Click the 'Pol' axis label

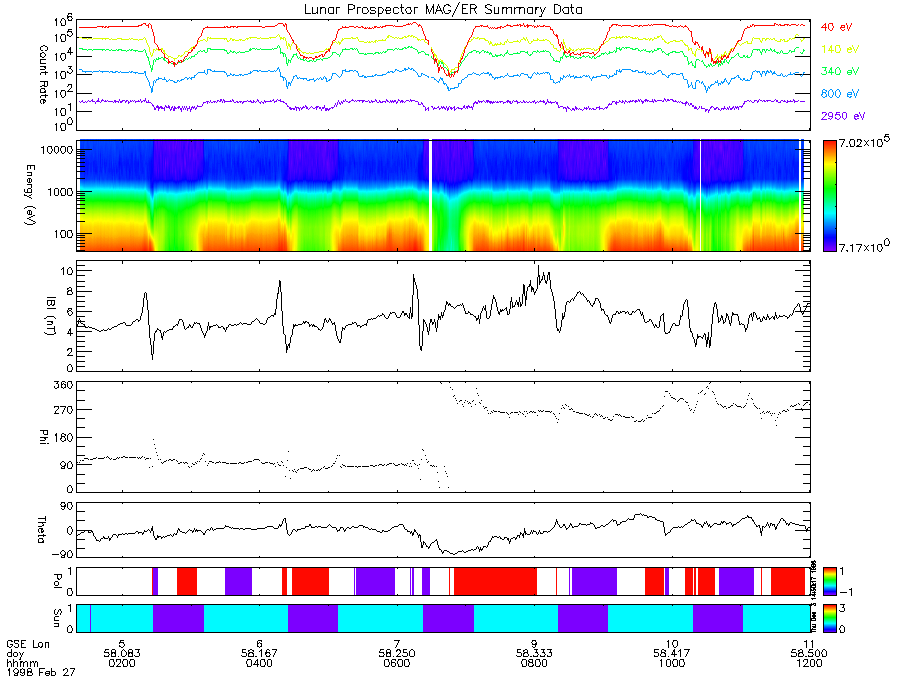click(56, 581)
